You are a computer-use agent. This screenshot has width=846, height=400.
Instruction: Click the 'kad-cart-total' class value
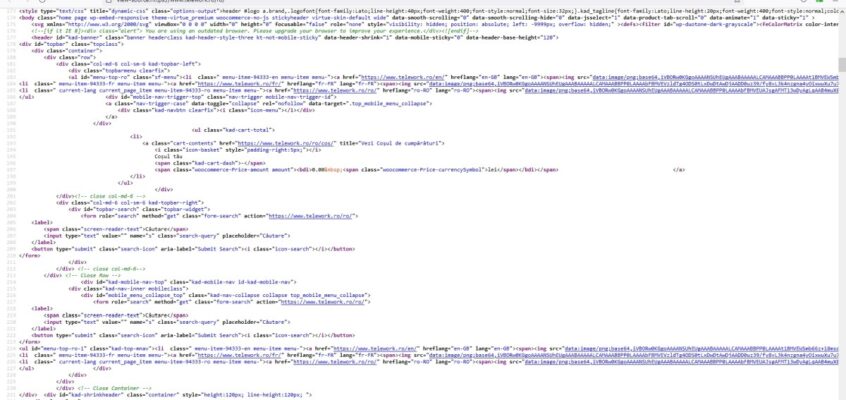[x=248, y=130]
